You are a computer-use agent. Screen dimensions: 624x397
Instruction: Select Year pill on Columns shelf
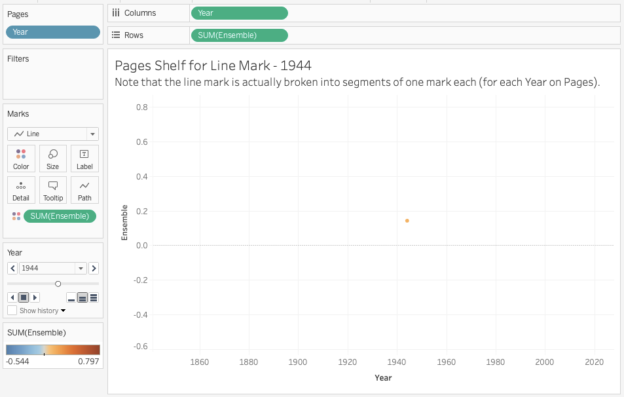click(239, 13)
